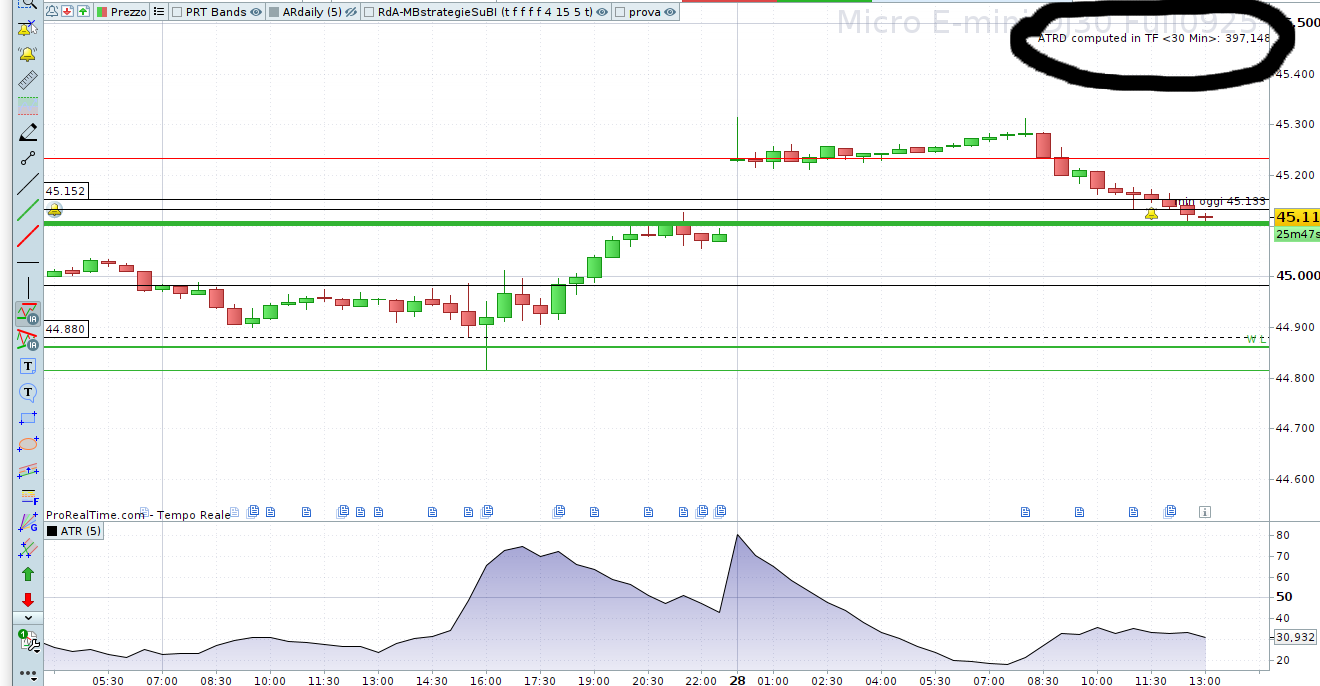The image size is (1320, 686).
Task: Toggle PRT Bands visibility eye
Action: point(256,13)
